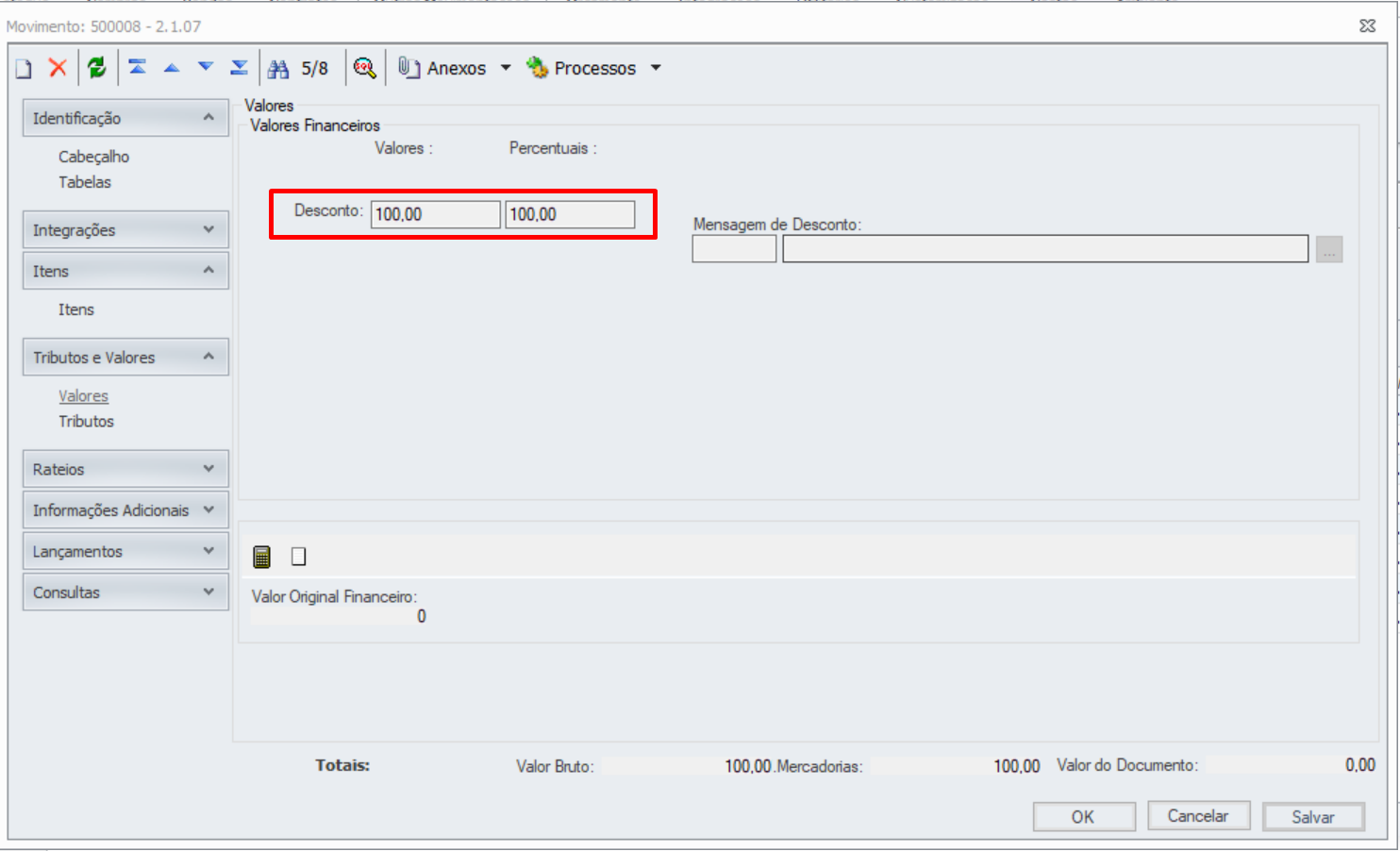Expand the Rateios section
This screenshot has height=851, width=1400.
click(125, 469)
